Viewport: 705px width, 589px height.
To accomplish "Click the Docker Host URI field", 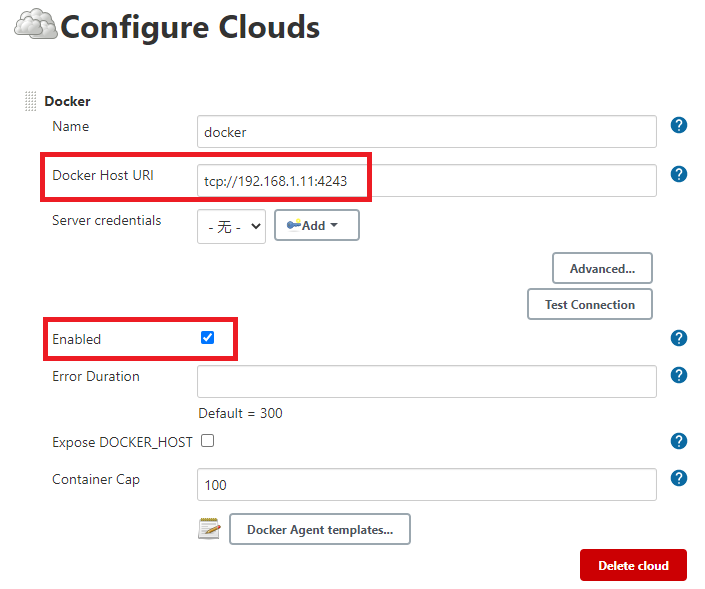I will pos(427,181).
